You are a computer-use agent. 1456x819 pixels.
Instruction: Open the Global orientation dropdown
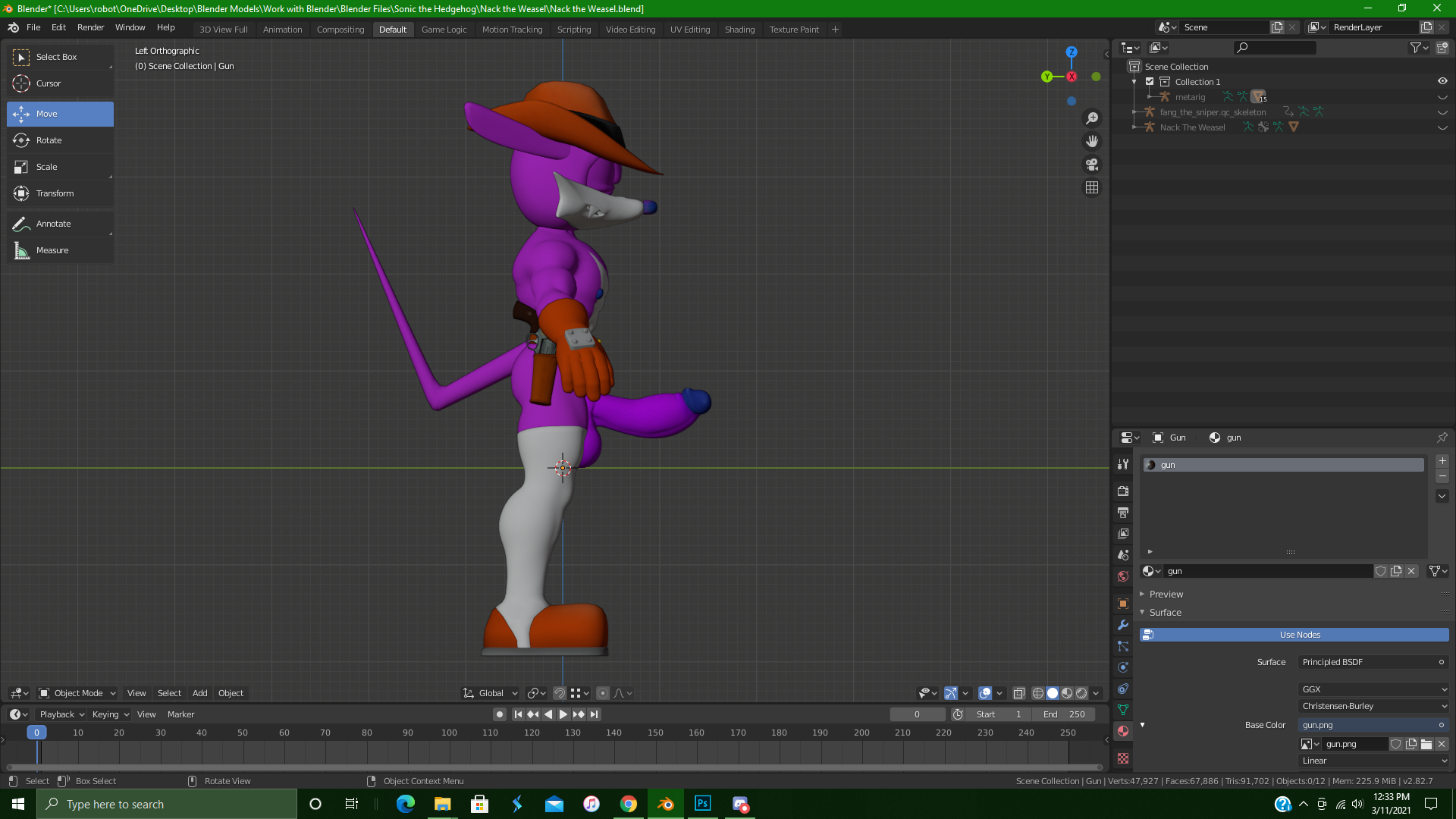coord(491,693)
